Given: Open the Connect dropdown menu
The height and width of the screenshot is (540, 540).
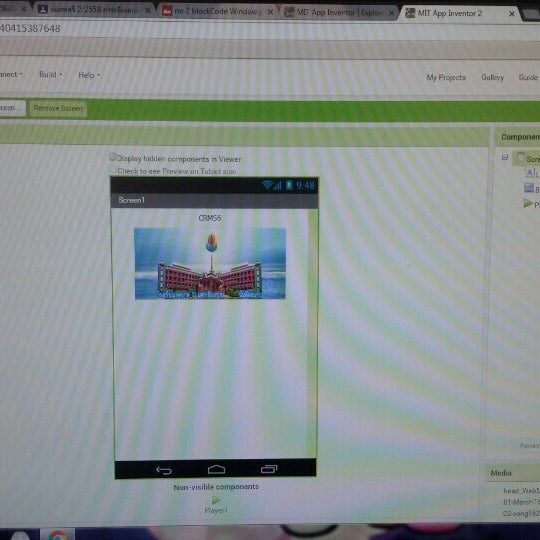Looking at the screenshot, I should (x=11, y=74).
